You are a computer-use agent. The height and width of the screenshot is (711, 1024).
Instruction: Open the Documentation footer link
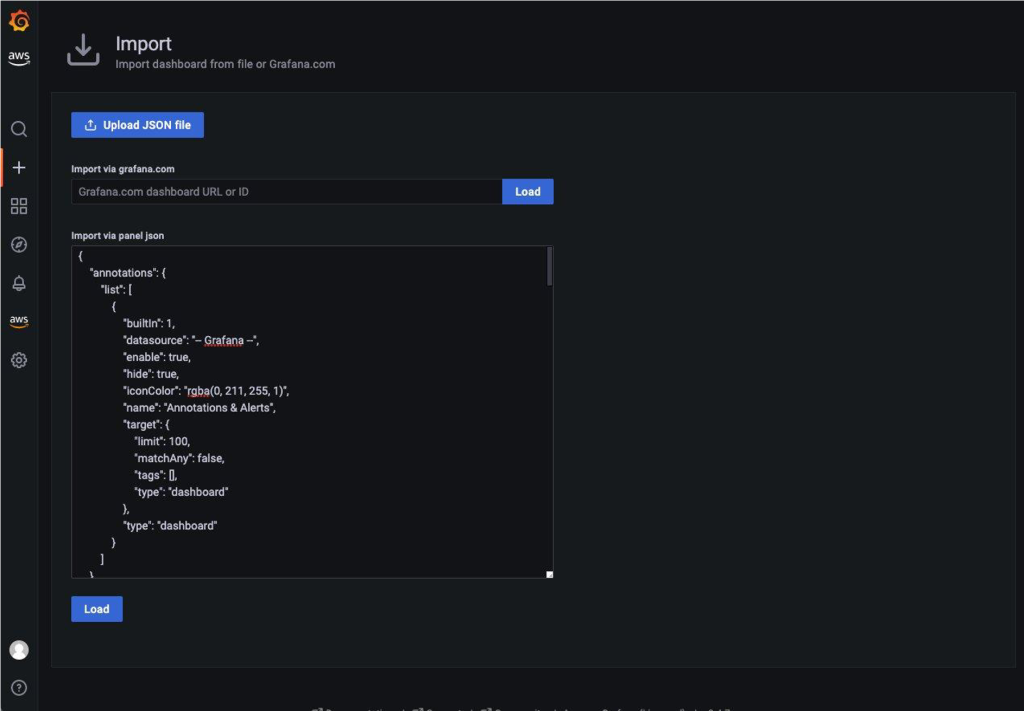[352, 707]
